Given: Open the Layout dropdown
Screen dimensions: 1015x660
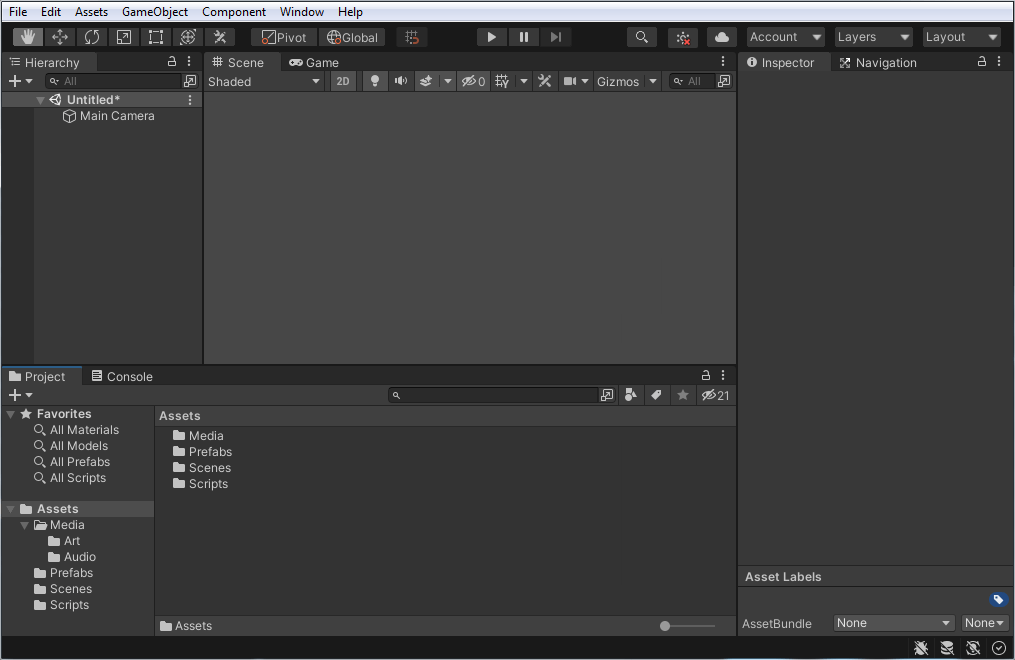Looking at the screenshot, I should click(x=960, y=37).
